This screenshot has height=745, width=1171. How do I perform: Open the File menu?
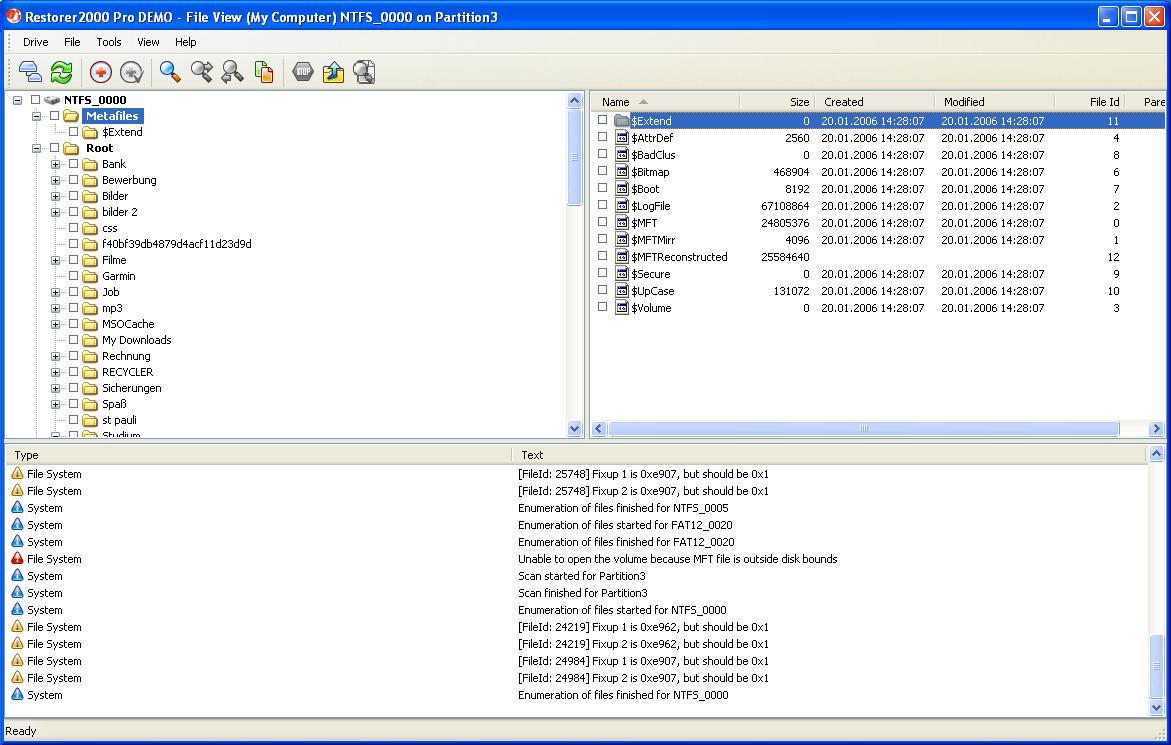[x=72, y=42]
